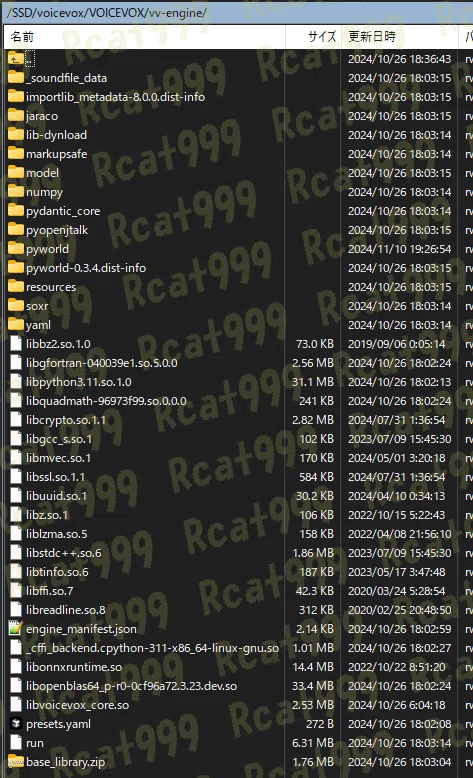Click the 2024/10/26 6:04:18 date value

click(397, 705)
